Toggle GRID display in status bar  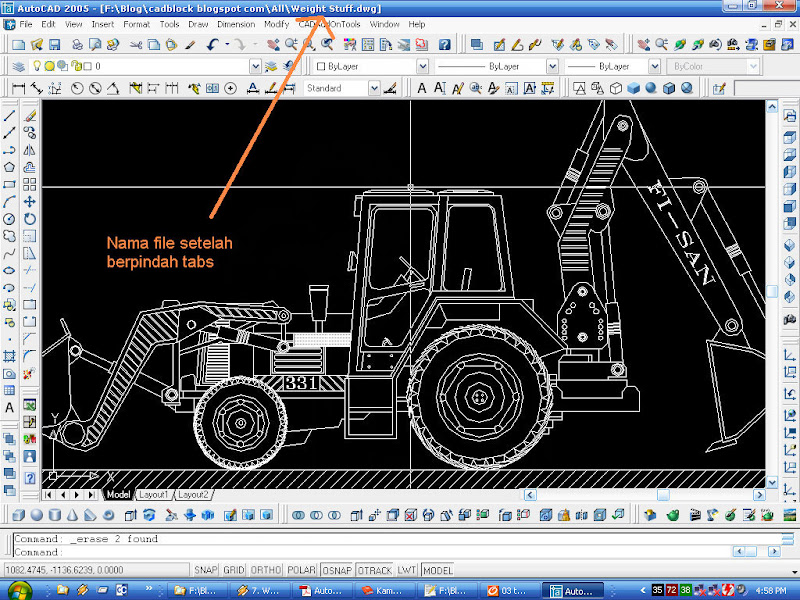click(x=234, y=570)
